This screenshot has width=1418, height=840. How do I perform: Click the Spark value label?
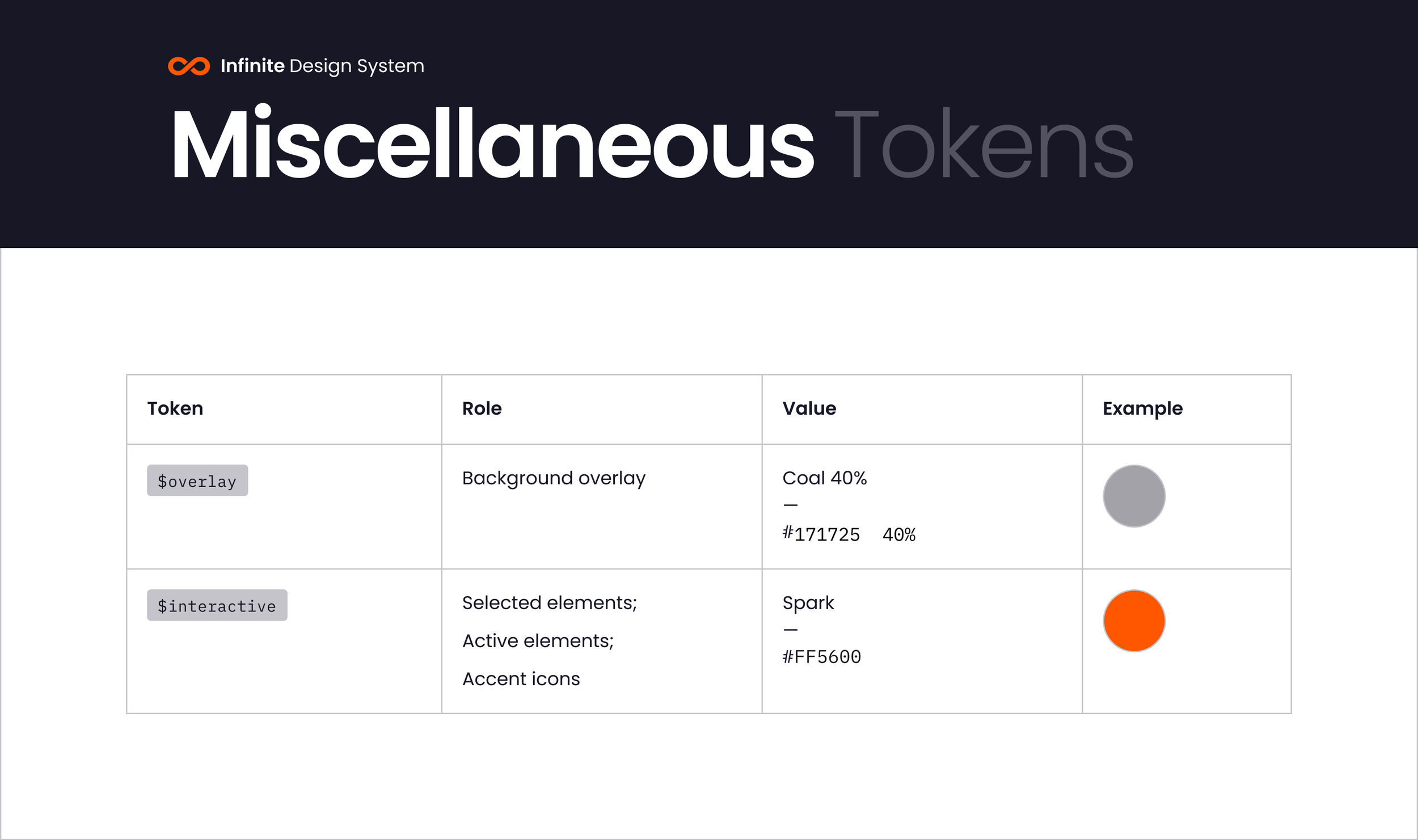(x=808, y=603)
